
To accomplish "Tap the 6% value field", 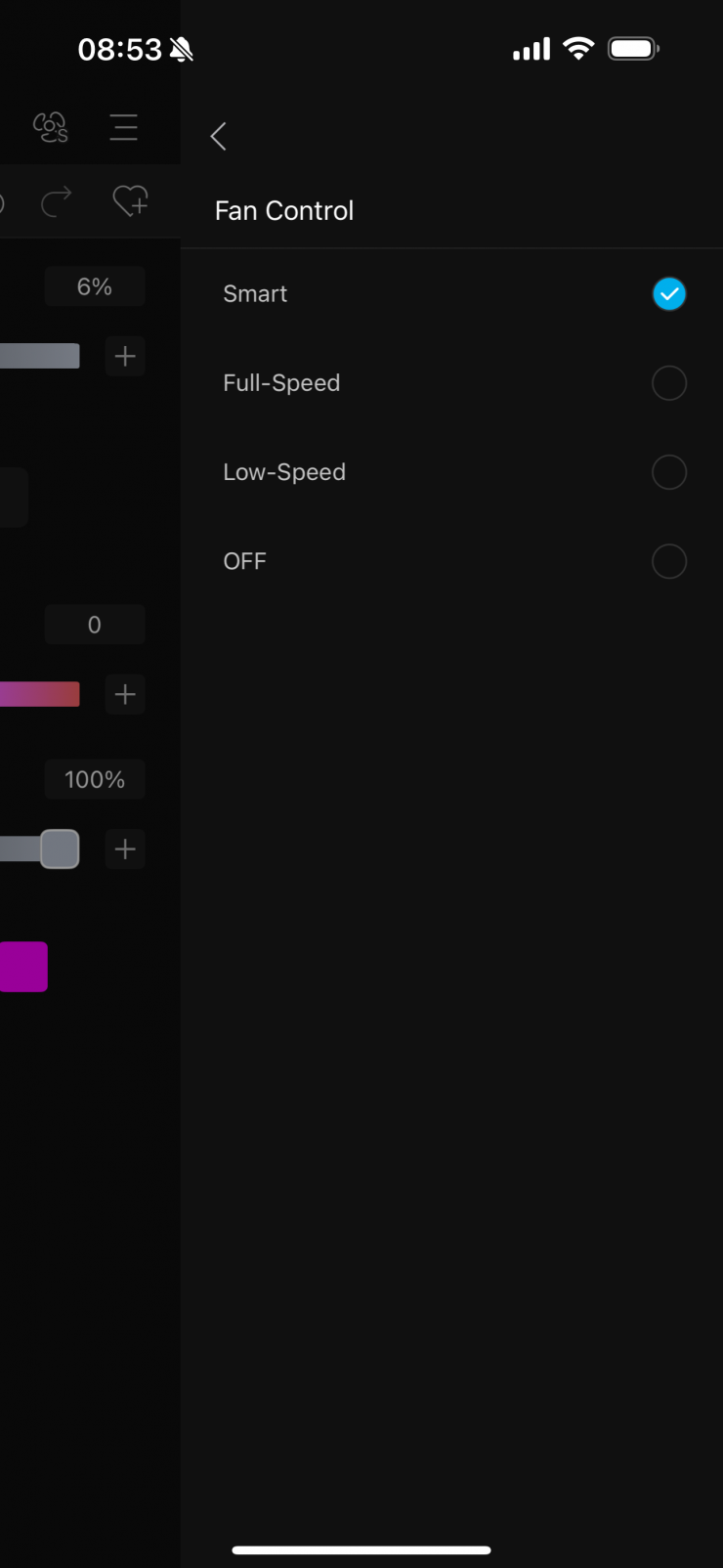I will 95,286.
